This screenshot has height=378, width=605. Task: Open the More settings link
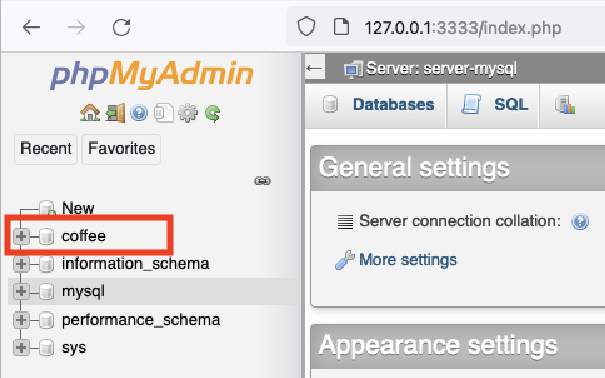pyautogui.click(x=408, y=260)
